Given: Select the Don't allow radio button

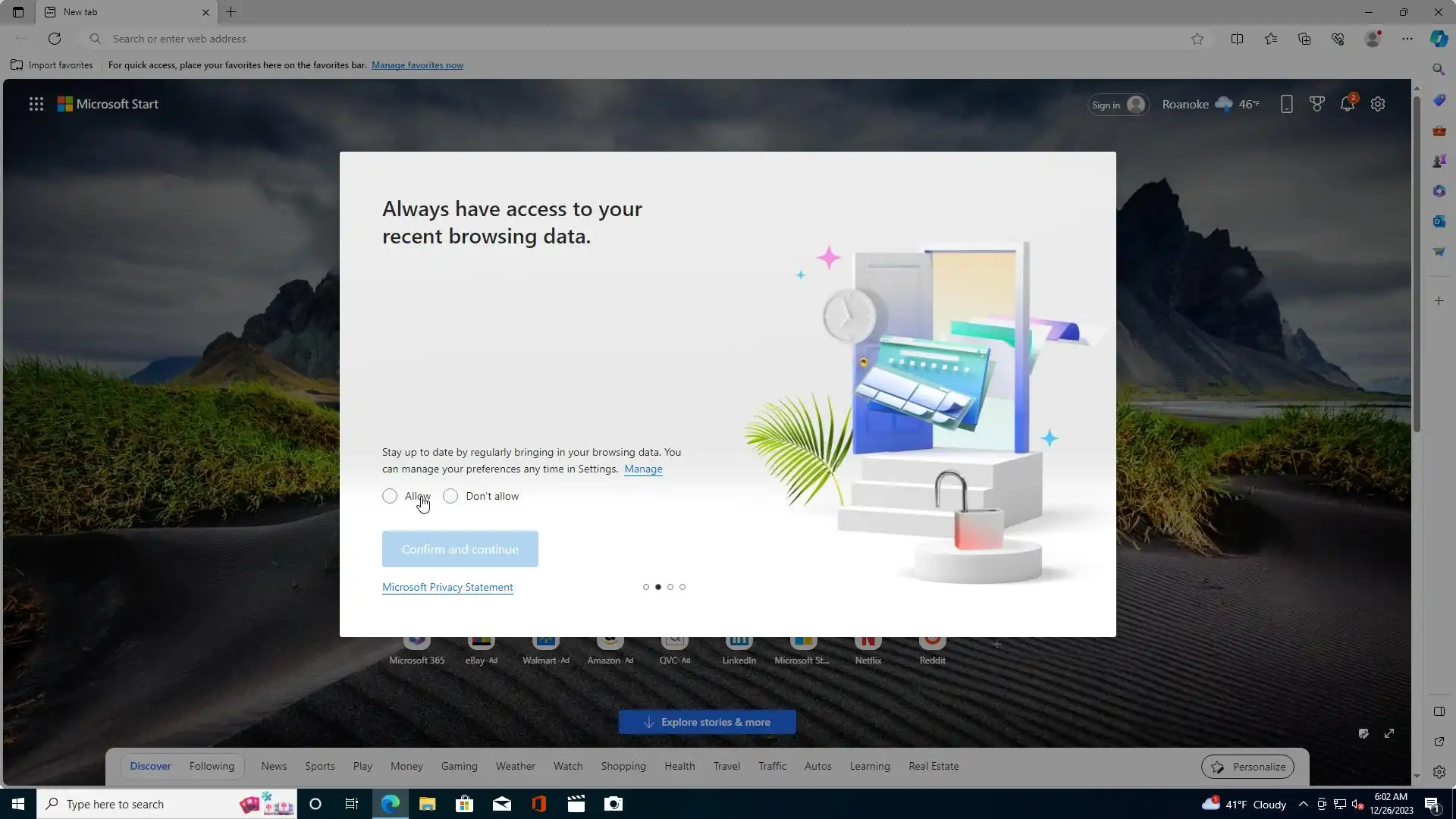Looking at the screenshot, I should pyautogui.click(x=450, y=496).
